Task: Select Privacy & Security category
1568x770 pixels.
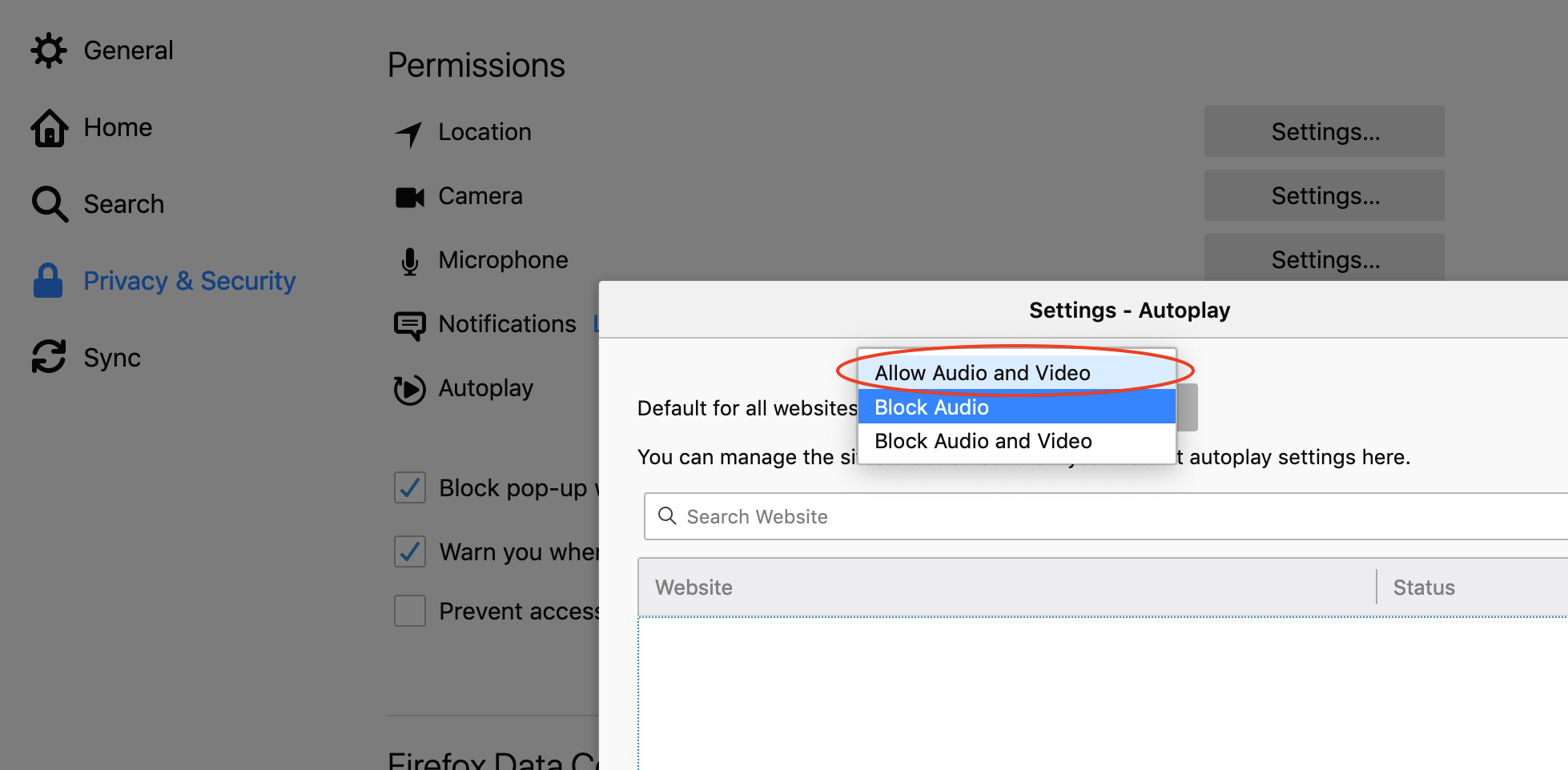Action: coord(164,281)
